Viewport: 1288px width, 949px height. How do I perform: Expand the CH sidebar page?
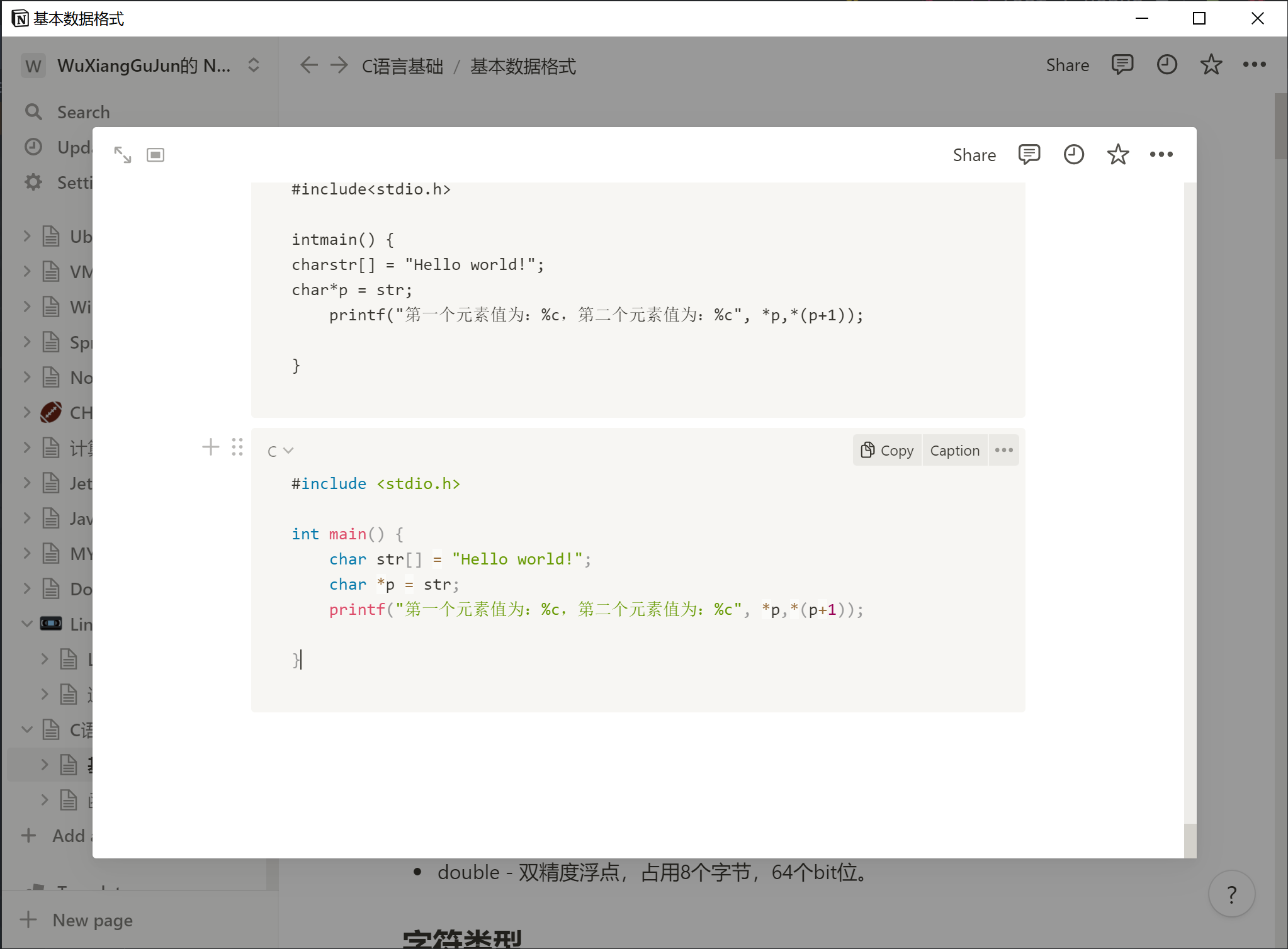coord(27,413)
